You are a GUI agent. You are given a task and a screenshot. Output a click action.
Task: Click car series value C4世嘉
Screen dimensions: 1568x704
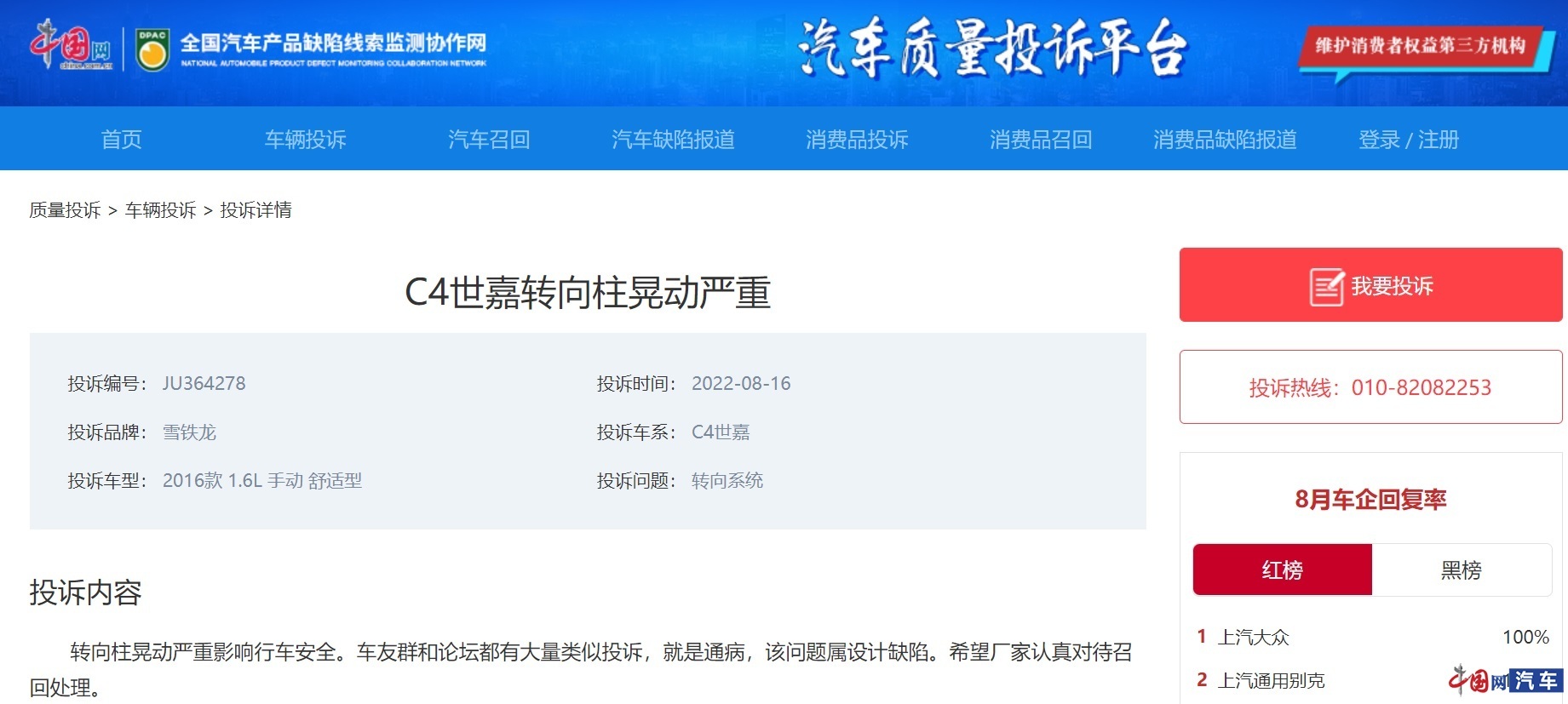click(x=721, y=432)
